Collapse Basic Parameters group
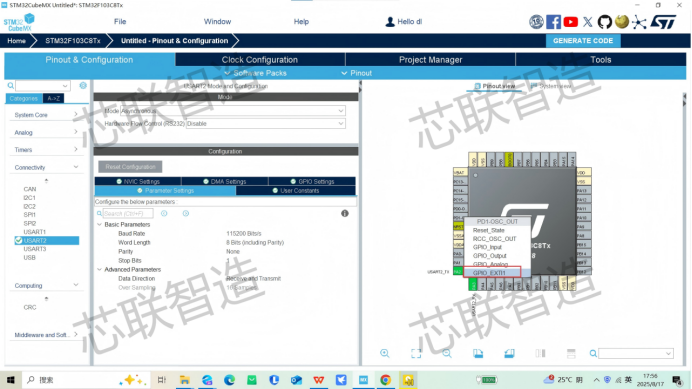 click(99, 224)
